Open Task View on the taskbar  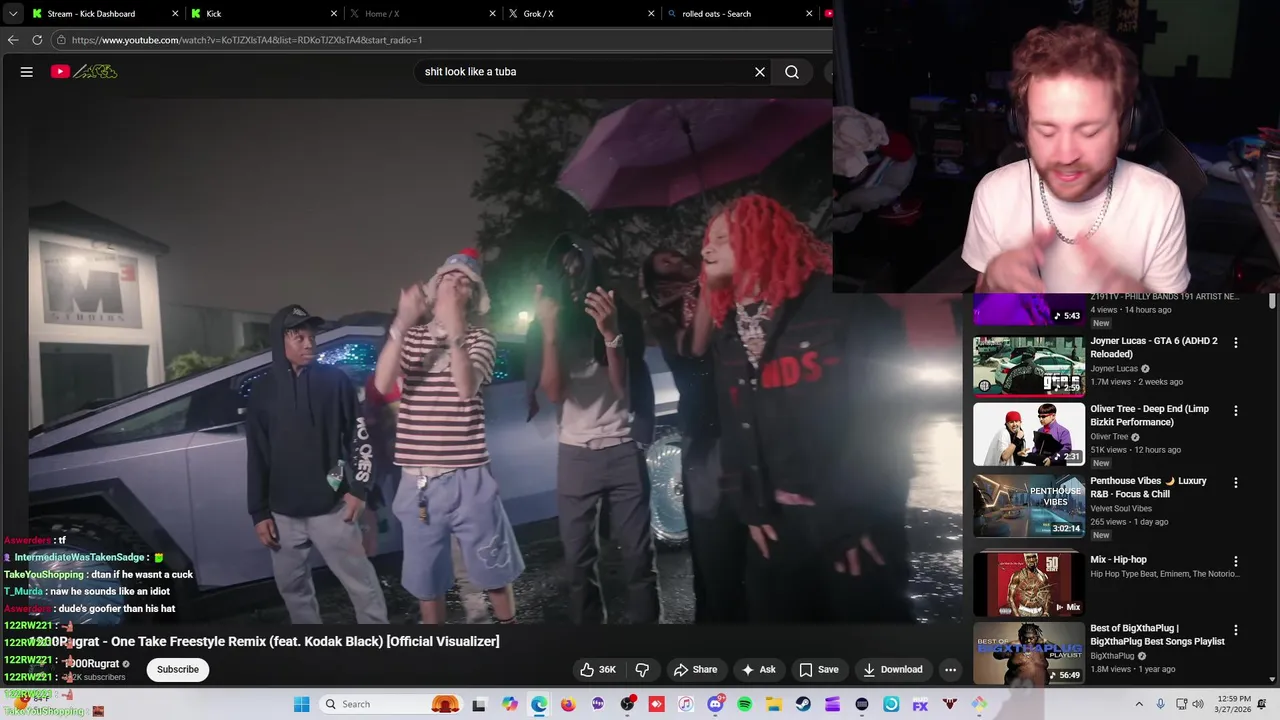pos(479,704)
